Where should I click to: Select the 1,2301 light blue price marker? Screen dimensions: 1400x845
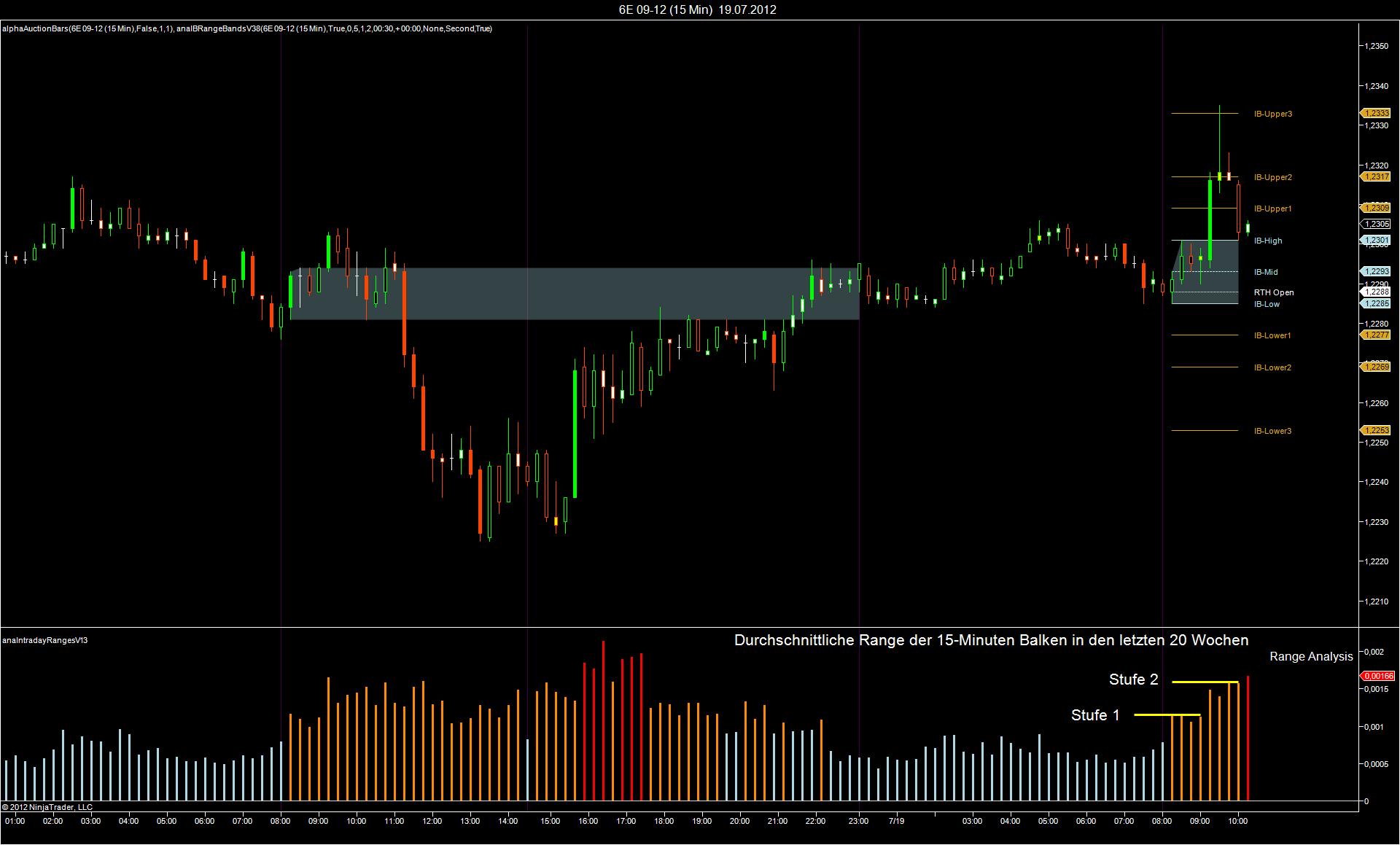[1376, 240]
